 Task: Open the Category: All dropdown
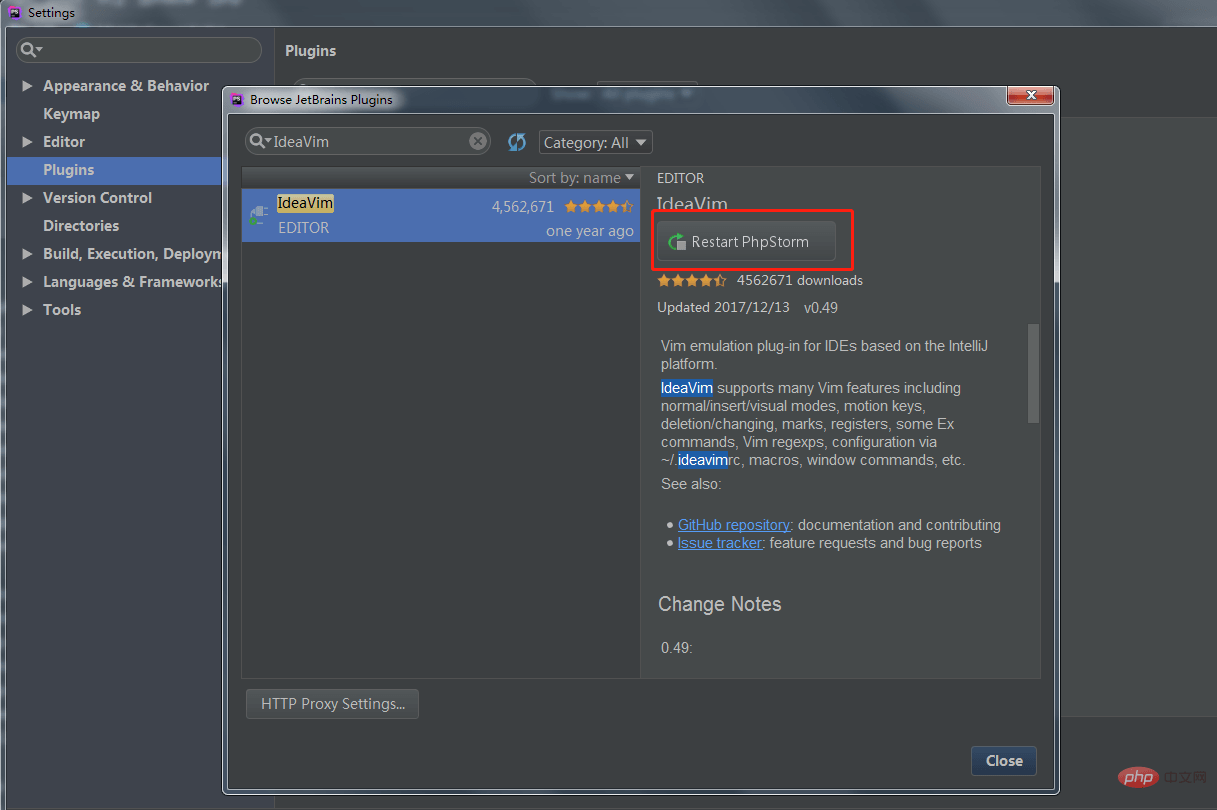[x=596, y=143]
